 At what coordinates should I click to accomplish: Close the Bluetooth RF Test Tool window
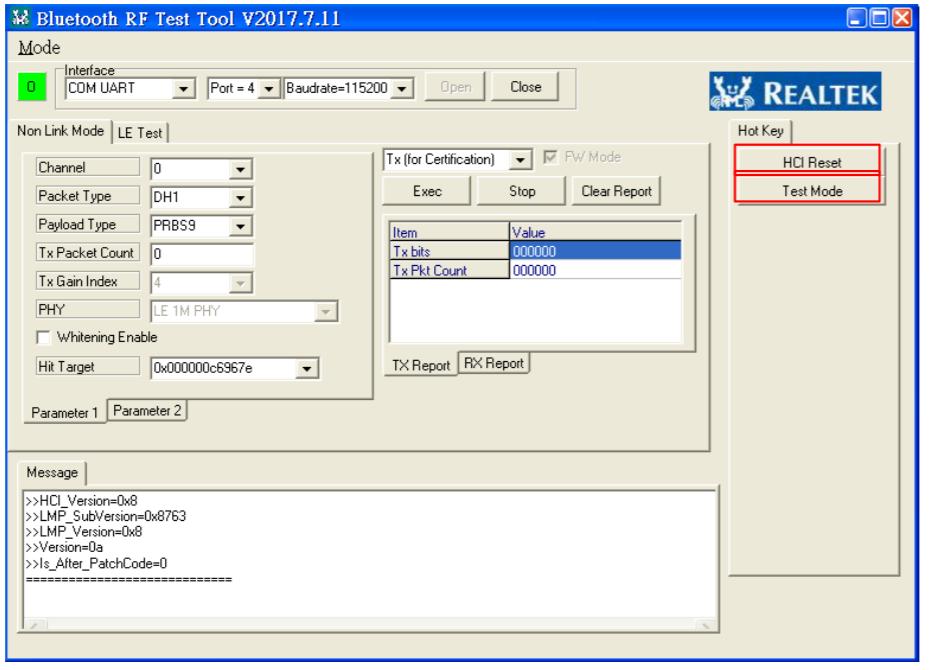[x=902, y=18]
